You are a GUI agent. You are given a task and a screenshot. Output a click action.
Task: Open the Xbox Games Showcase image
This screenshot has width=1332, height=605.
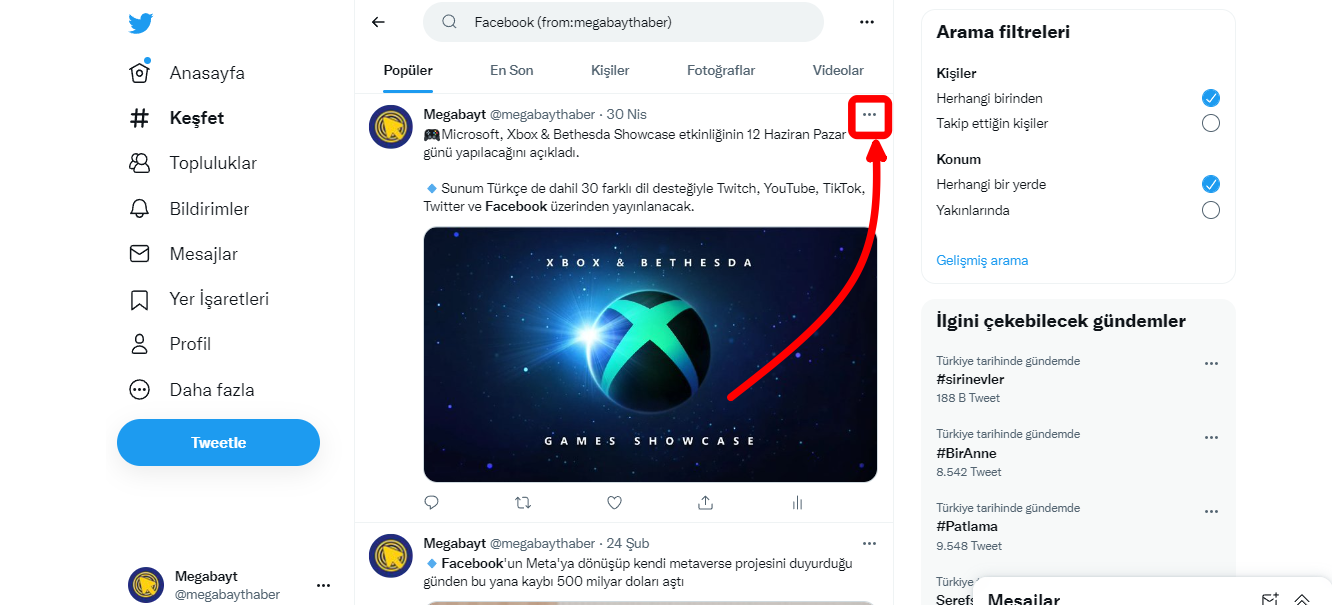[x=650, y=354]
